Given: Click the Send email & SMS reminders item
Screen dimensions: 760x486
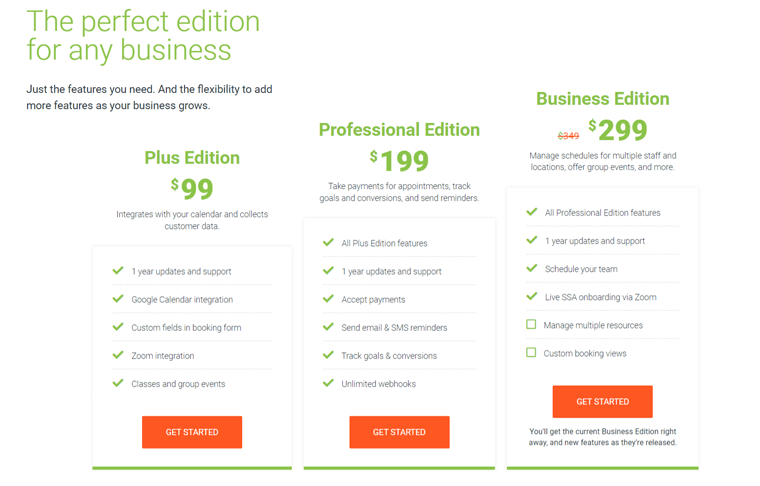Looking at the screenshot, I should click(394, 328).
